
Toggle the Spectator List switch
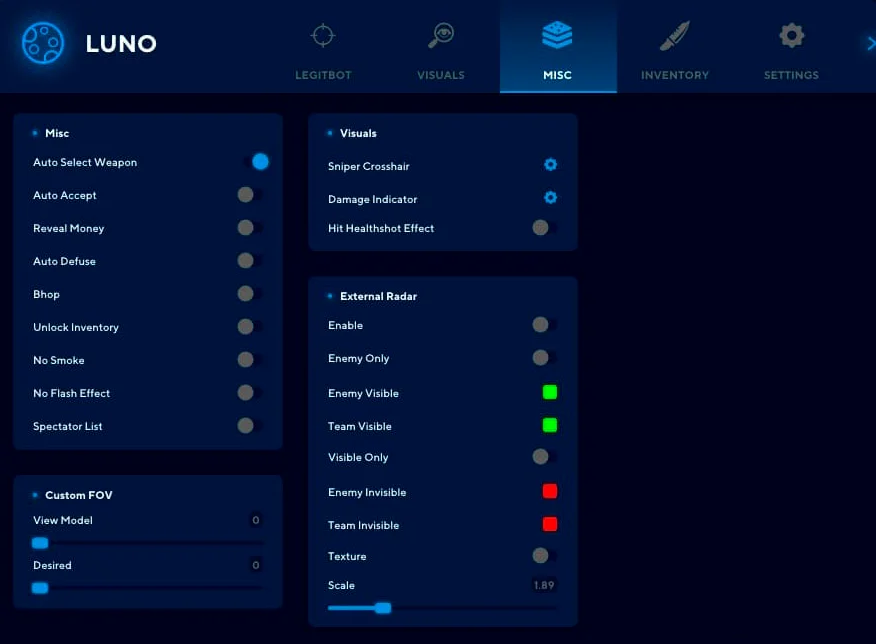click(x=249, y=426)
